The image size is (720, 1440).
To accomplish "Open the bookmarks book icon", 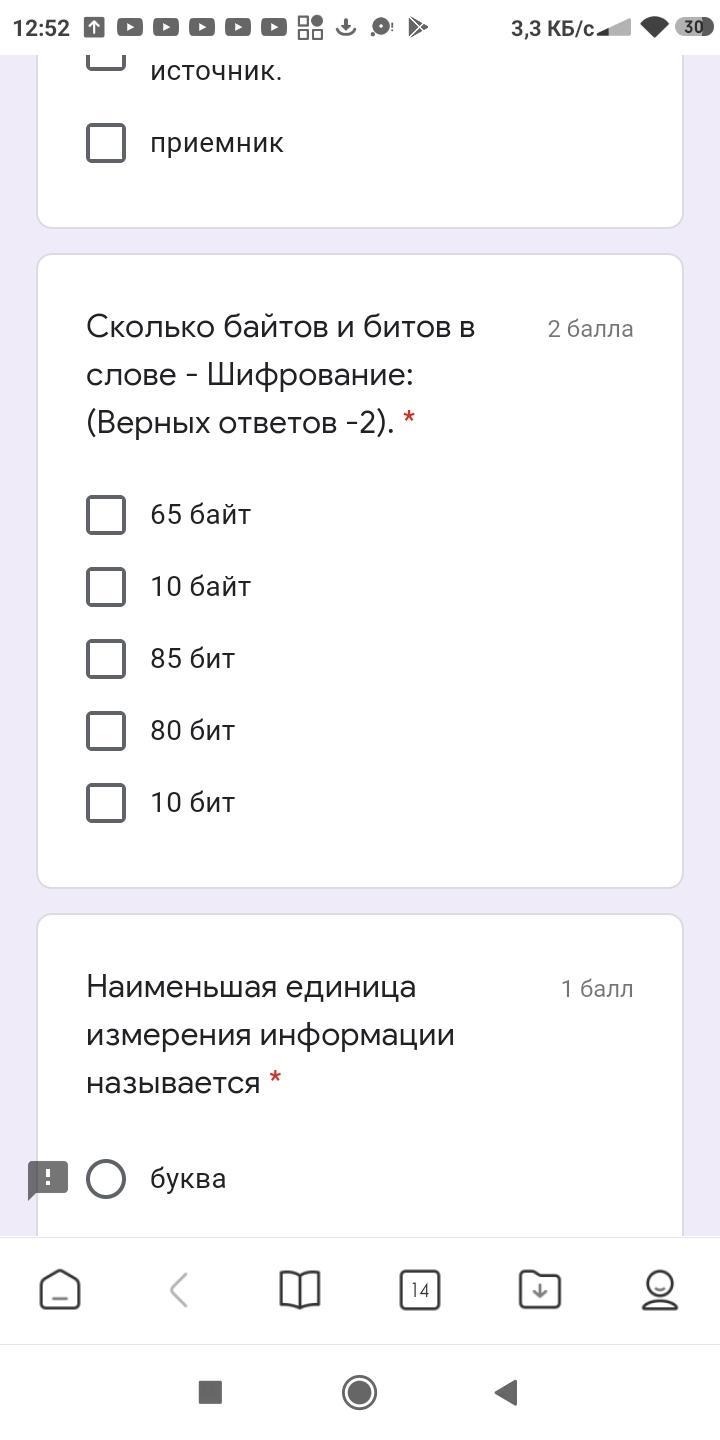I will tap(299, 1290).
